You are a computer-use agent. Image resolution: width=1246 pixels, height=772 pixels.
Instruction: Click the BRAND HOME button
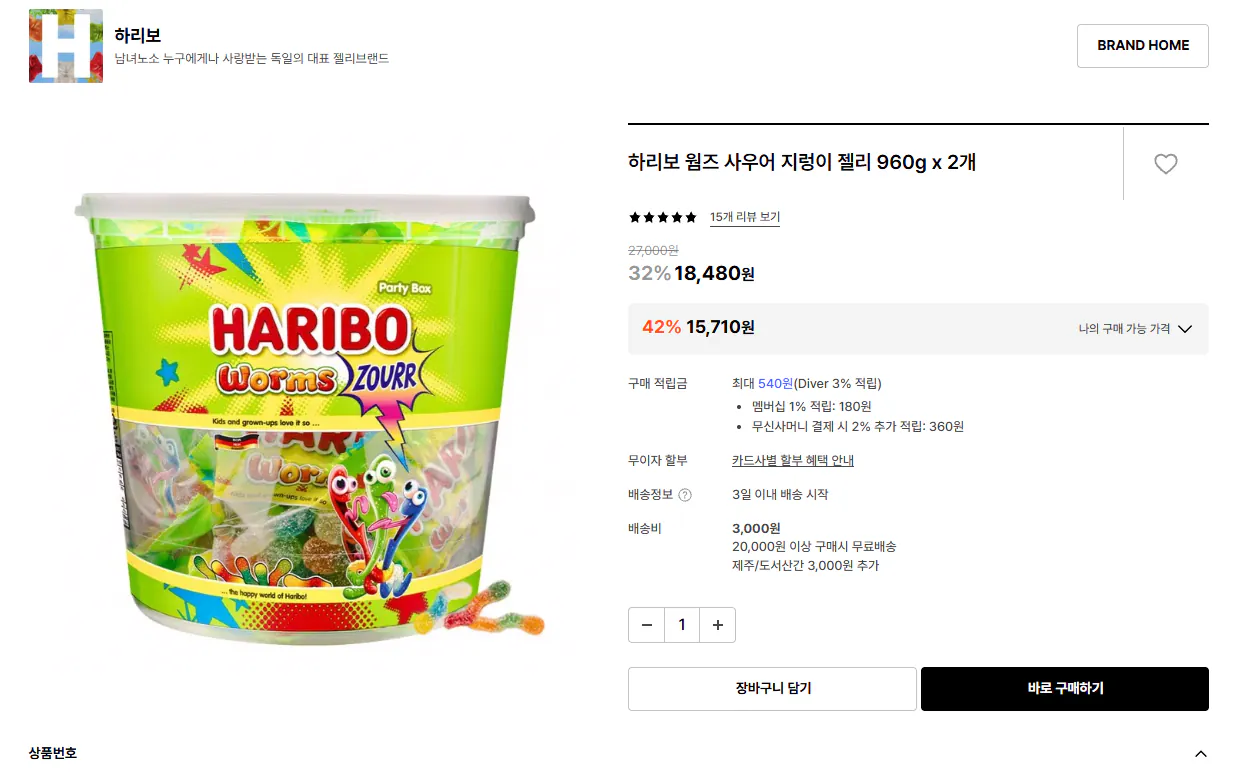[1142, 45]
